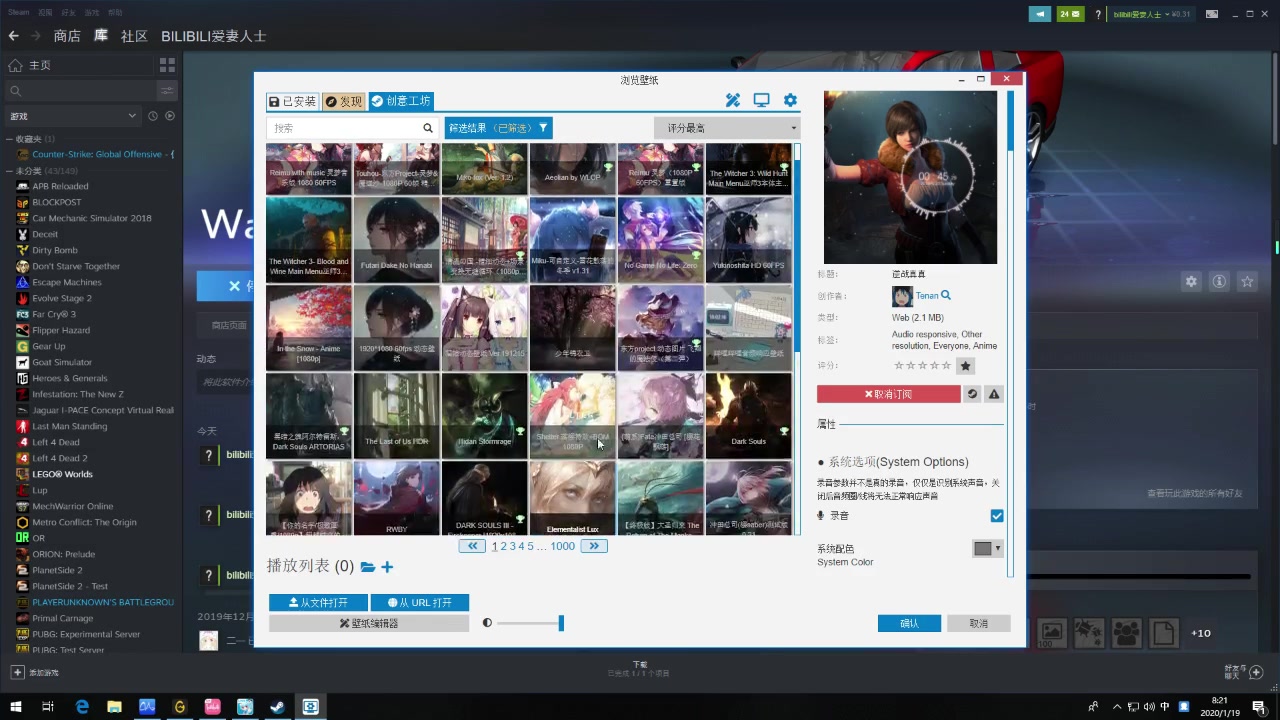Open 壁纸编辑器 wallpaper editor button

click(369, 623)
